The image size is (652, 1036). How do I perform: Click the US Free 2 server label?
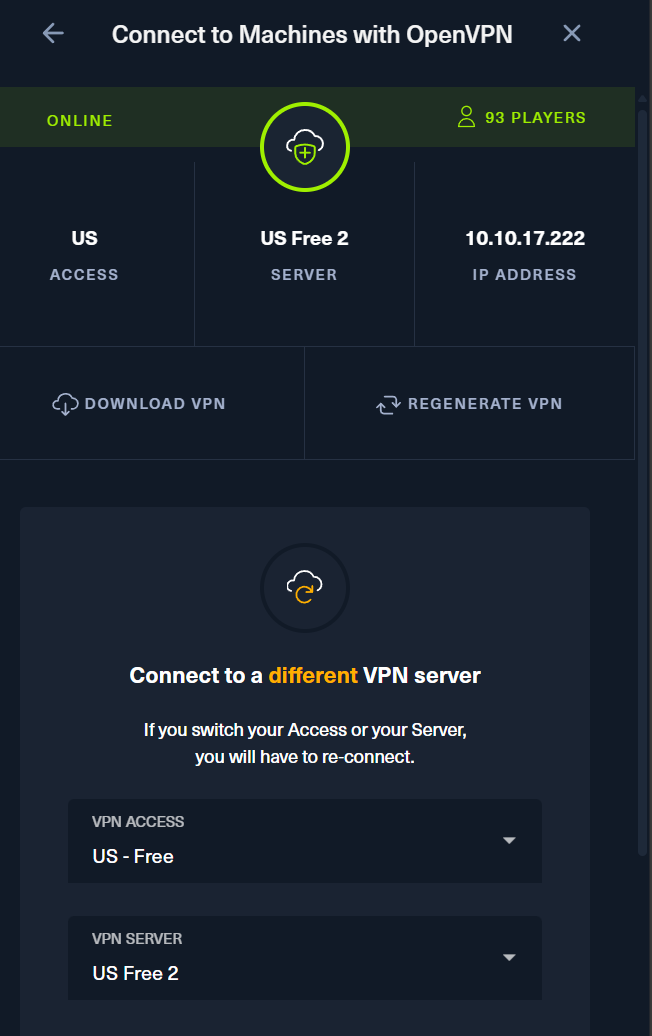pyautogui.click(x=304, y=238)
